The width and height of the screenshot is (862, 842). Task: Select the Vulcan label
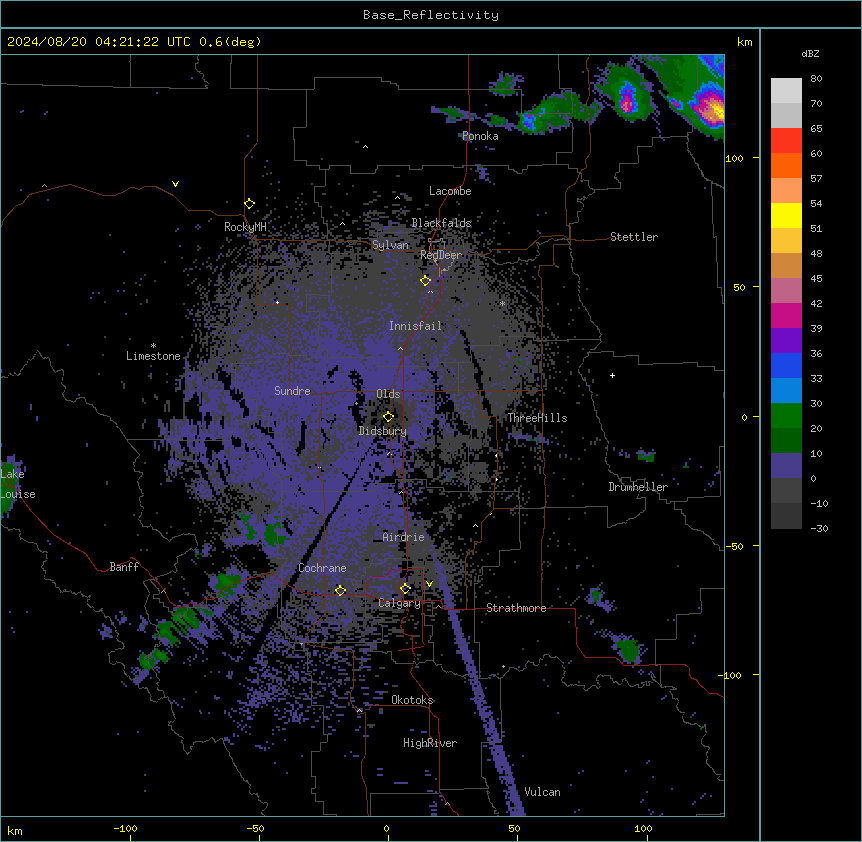(x=543, y=792)
